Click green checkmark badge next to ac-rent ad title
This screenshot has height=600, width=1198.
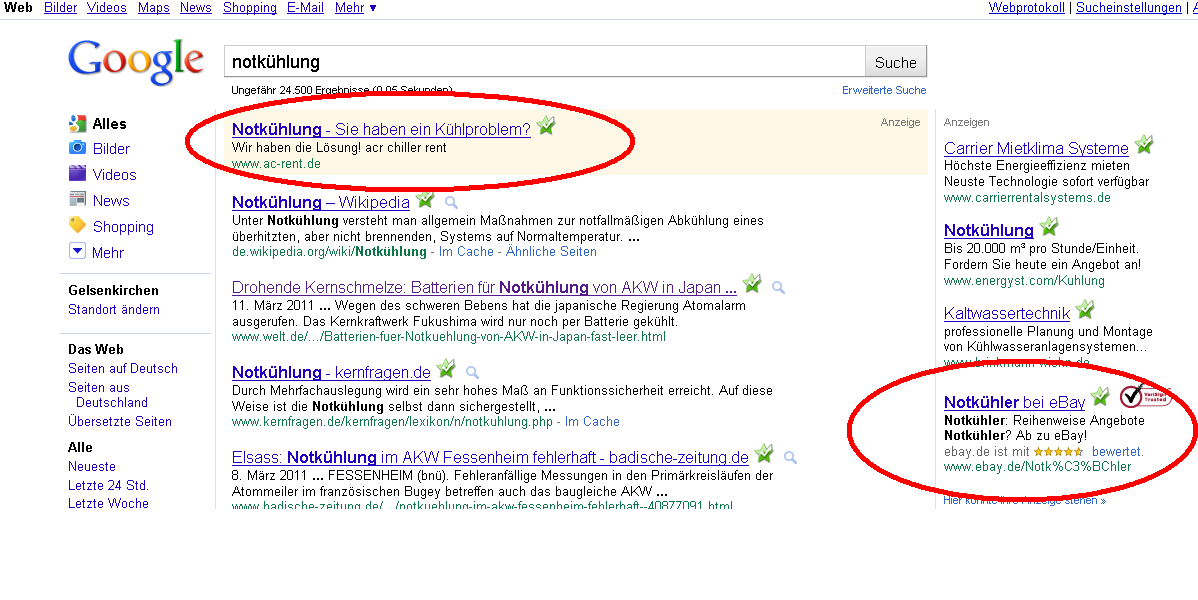546,125
